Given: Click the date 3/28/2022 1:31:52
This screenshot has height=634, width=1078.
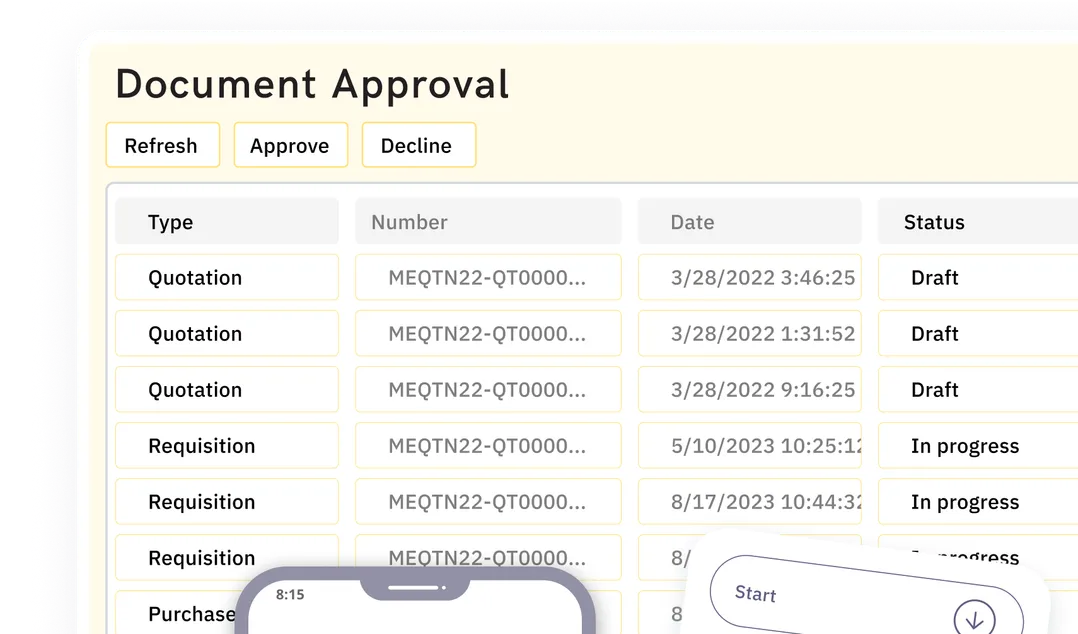Looking at the screenshot, I should click(749, 334).
